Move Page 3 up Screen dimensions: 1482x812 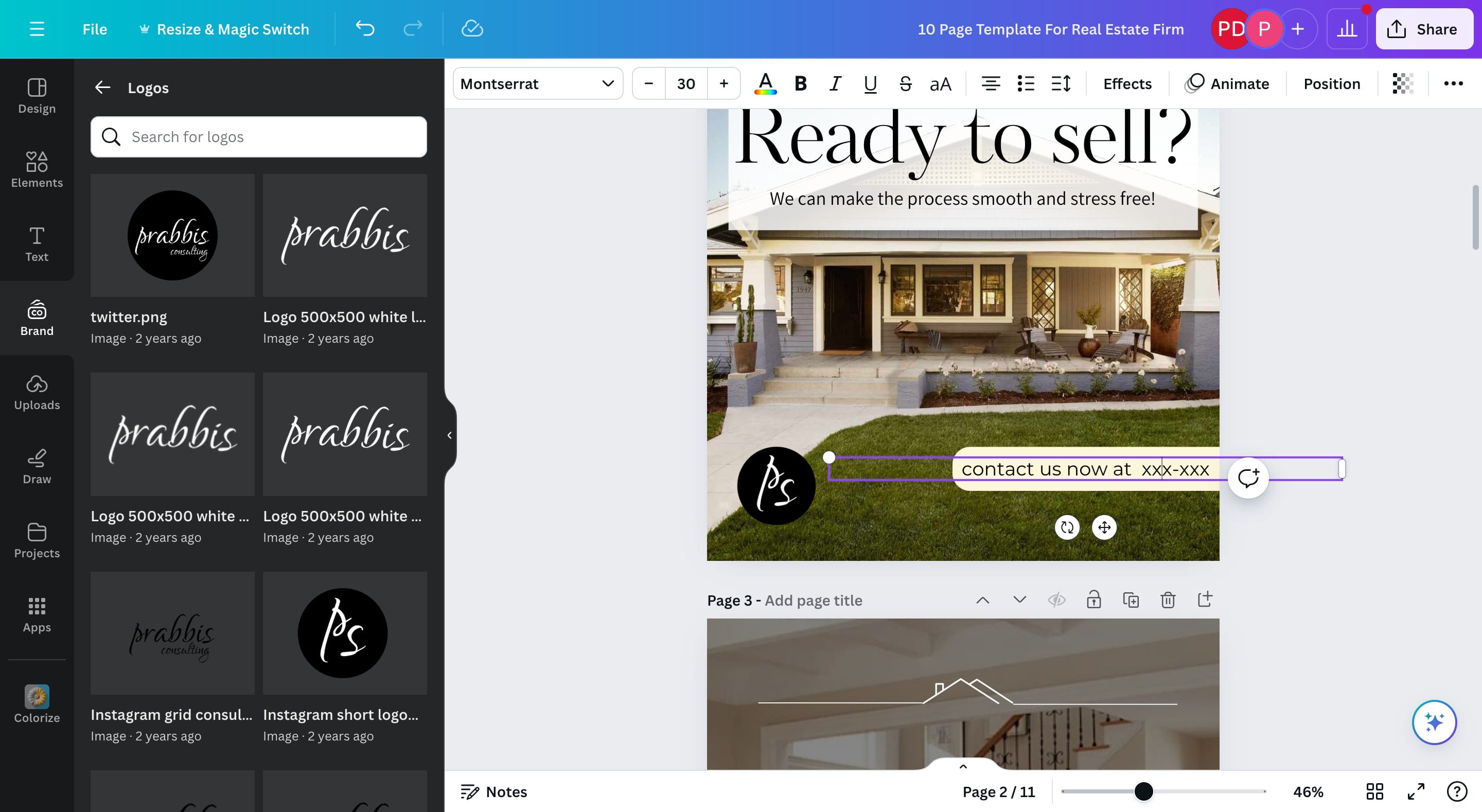[983, 600]
